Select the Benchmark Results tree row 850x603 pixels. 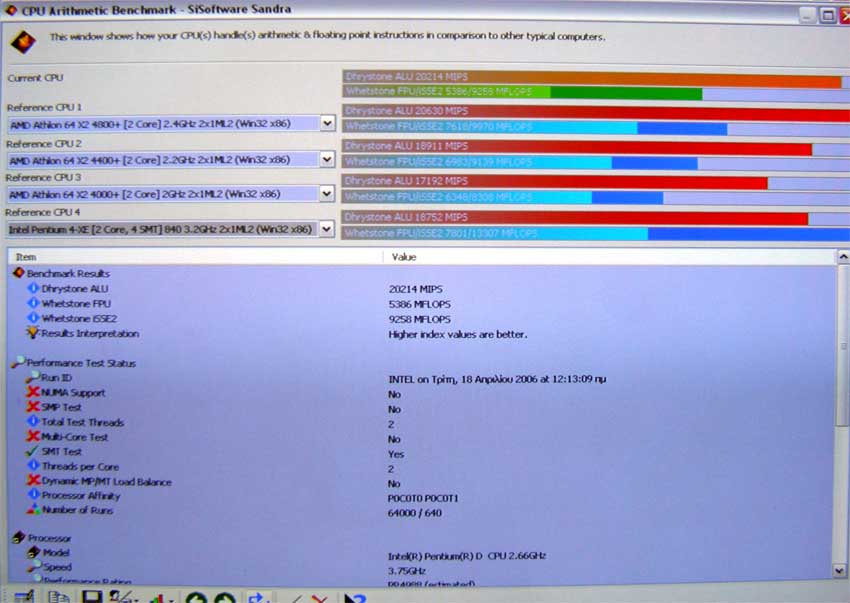[x=68, y=273]
